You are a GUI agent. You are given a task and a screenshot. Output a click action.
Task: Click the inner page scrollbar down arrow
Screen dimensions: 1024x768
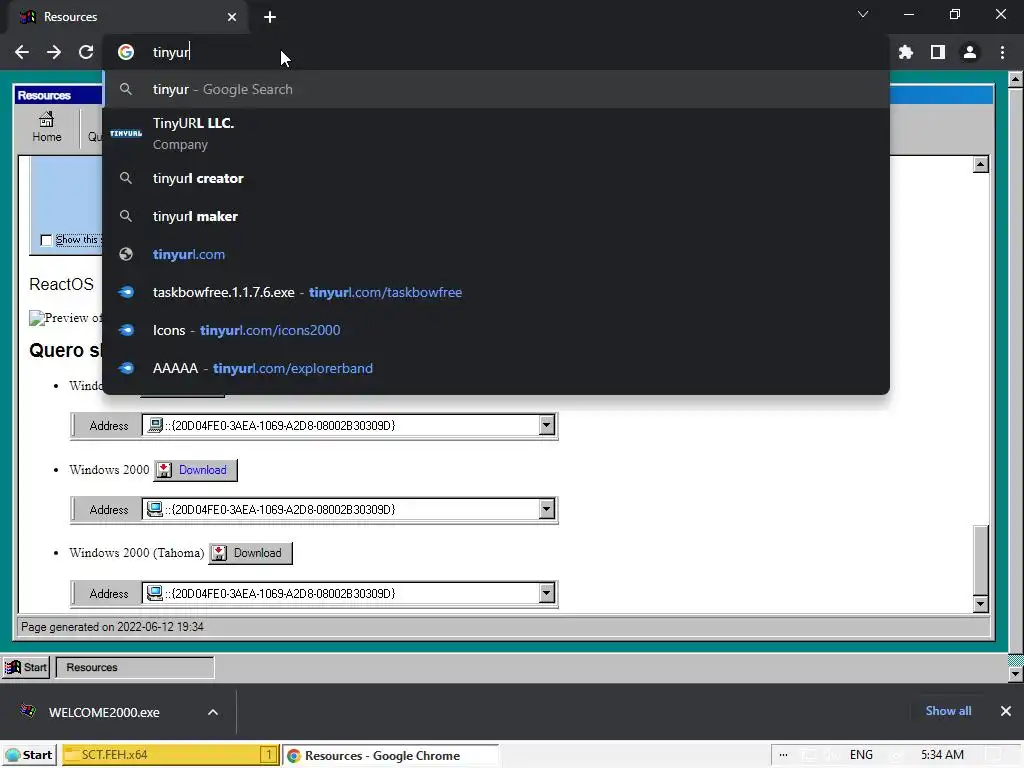point(980,604)
